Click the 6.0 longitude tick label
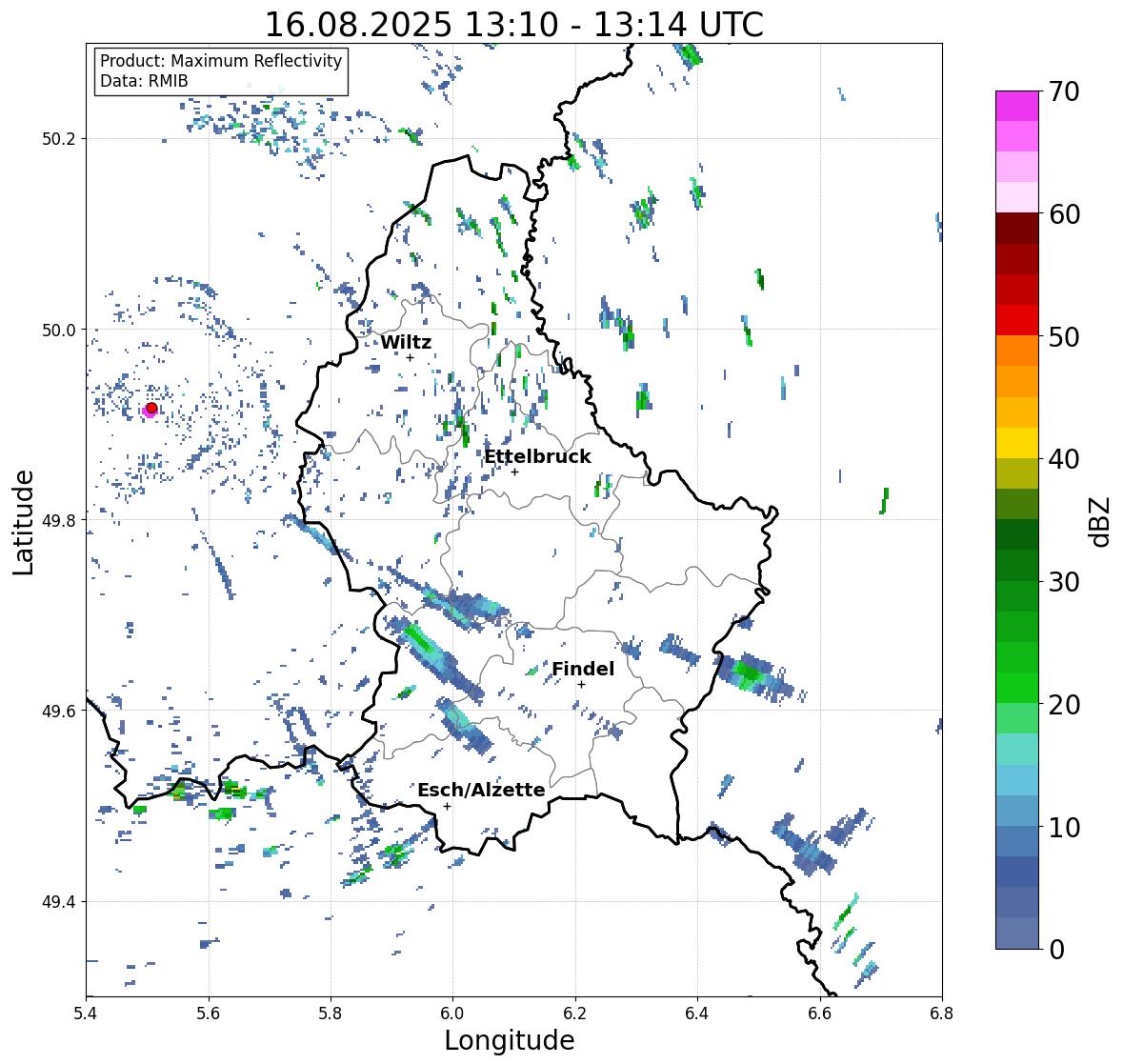 coord(452,1014)
